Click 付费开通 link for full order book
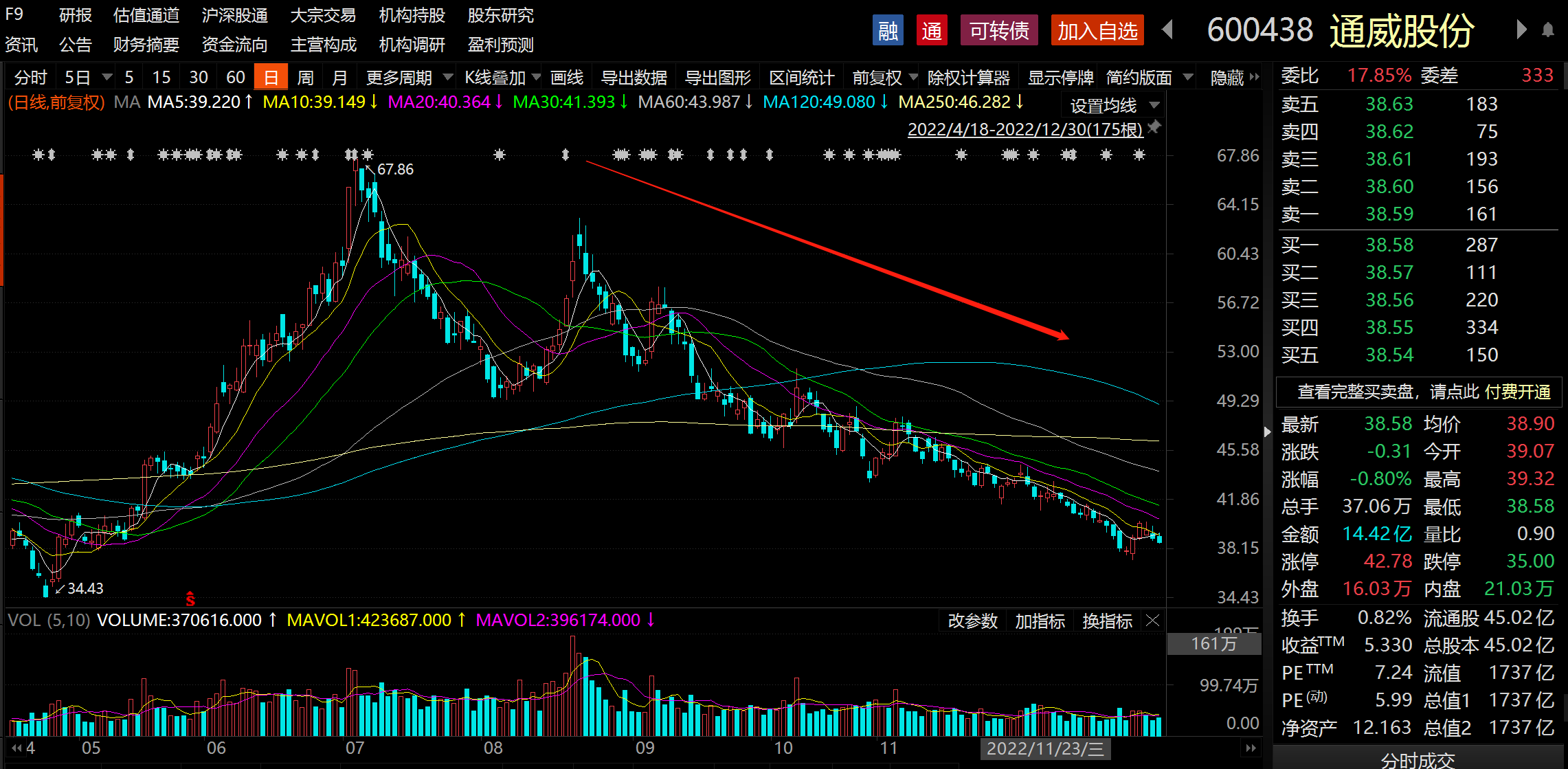Image resolution: width=1568 pixels, height=769 pixels. [1517, 392]
